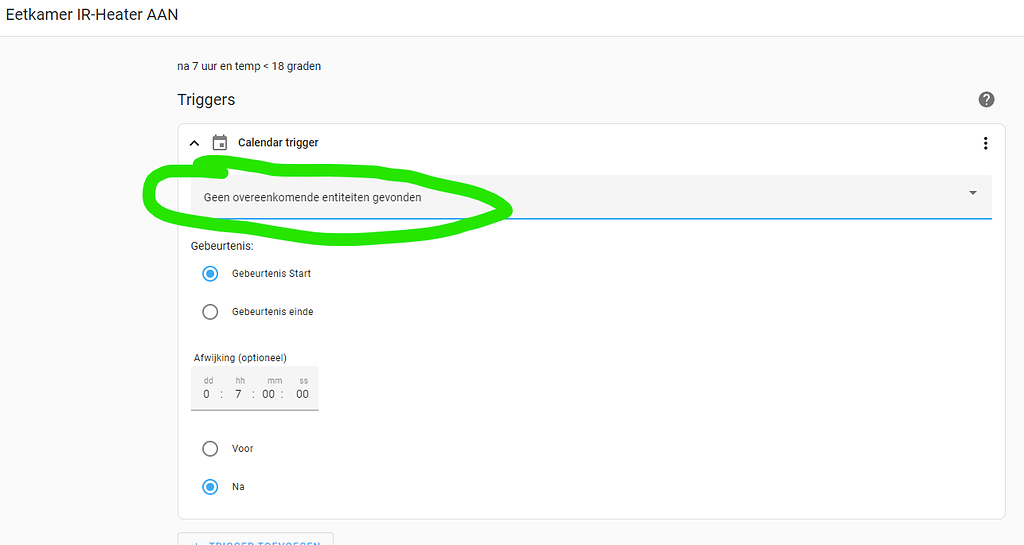Click the dd days offset field
Image resolution: width=1024 pixels, height=545 pixels.
(x=207, y=394)
